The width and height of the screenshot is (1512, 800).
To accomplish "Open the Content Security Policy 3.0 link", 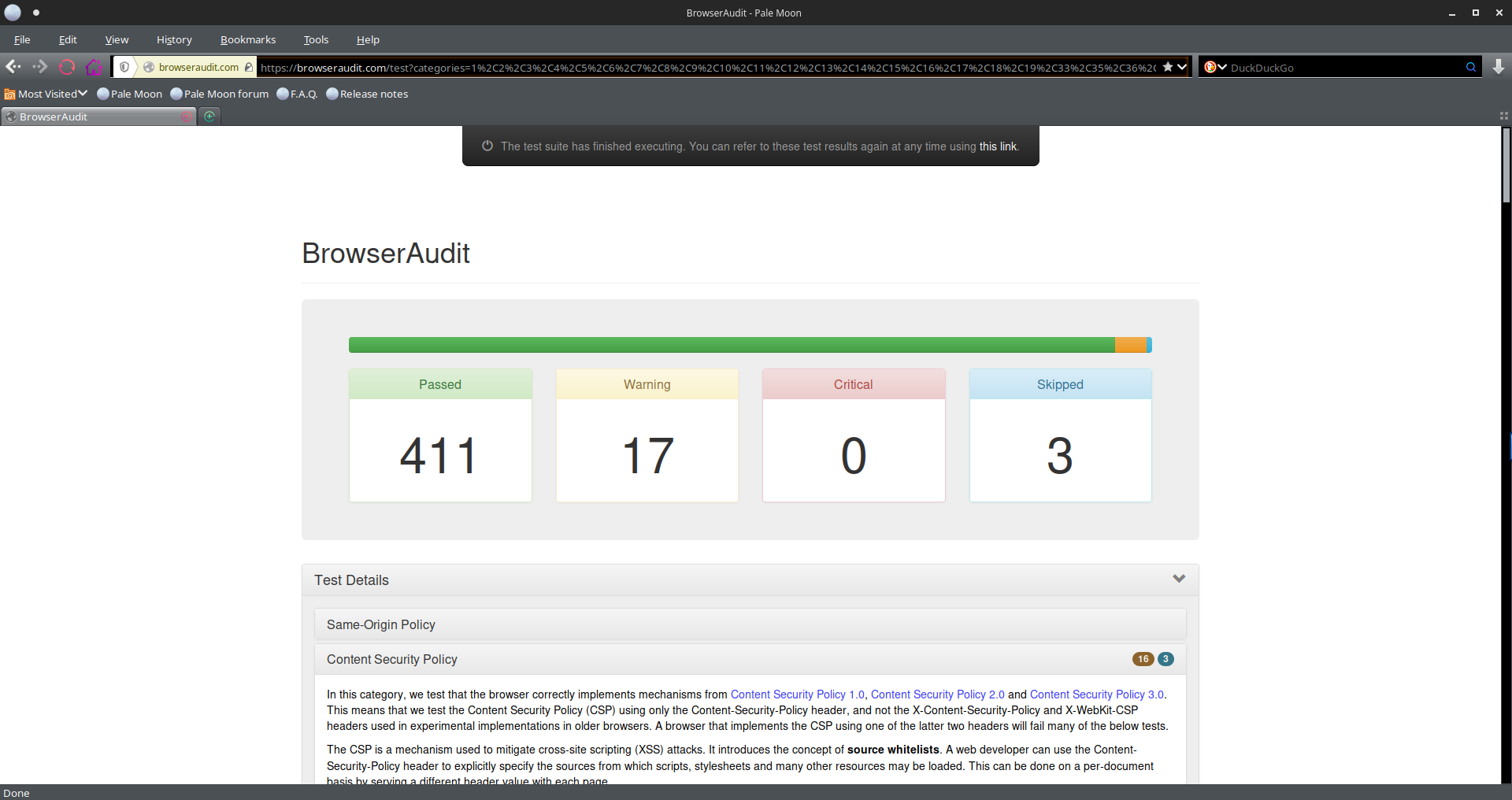I will (x=1097, y=694).
